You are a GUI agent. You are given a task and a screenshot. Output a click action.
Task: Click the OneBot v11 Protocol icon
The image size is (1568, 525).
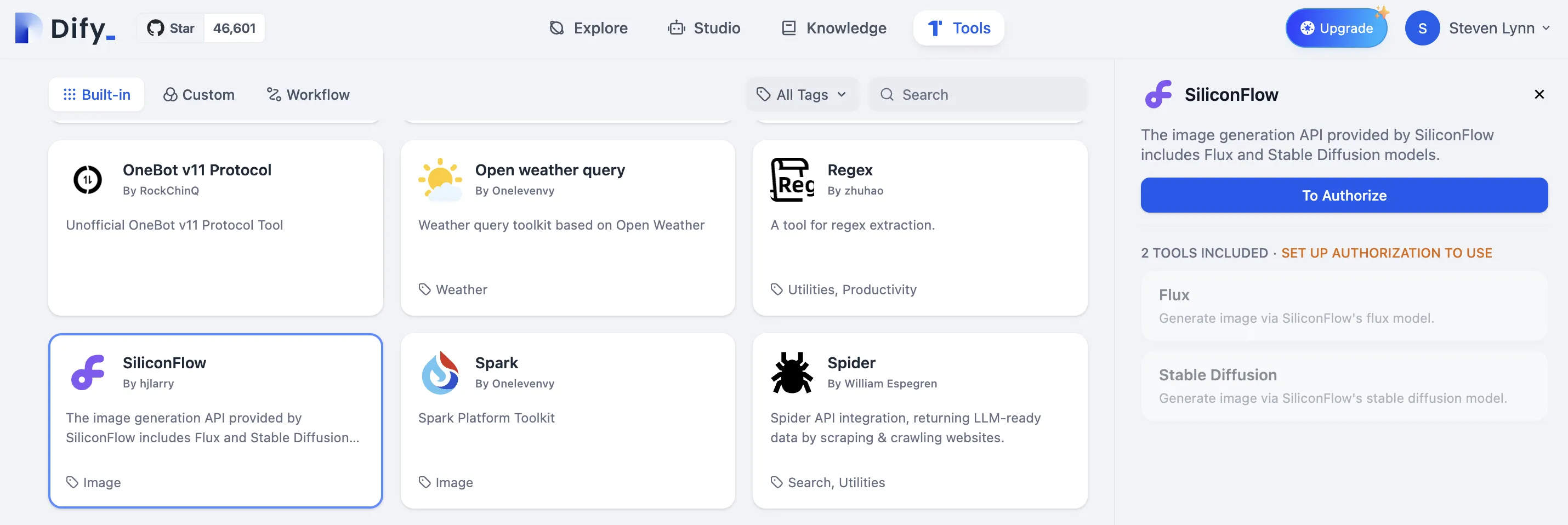coord(88,180)
